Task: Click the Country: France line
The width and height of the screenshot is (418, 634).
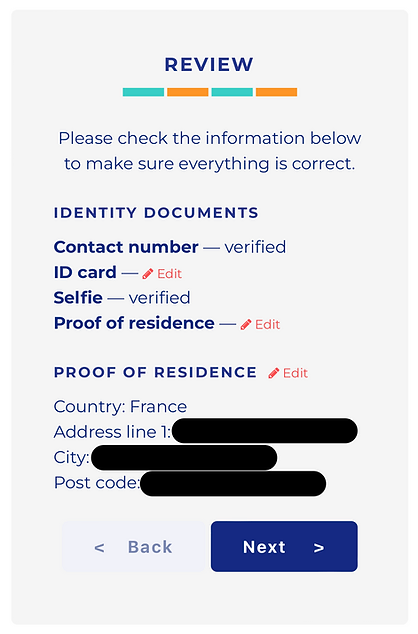Action: (x=120, y=406)
